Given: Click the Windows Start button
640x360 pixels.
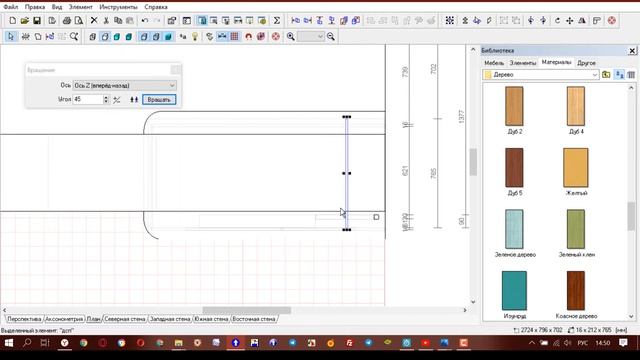Looking at the screenshot, I should tap(9, 343).
